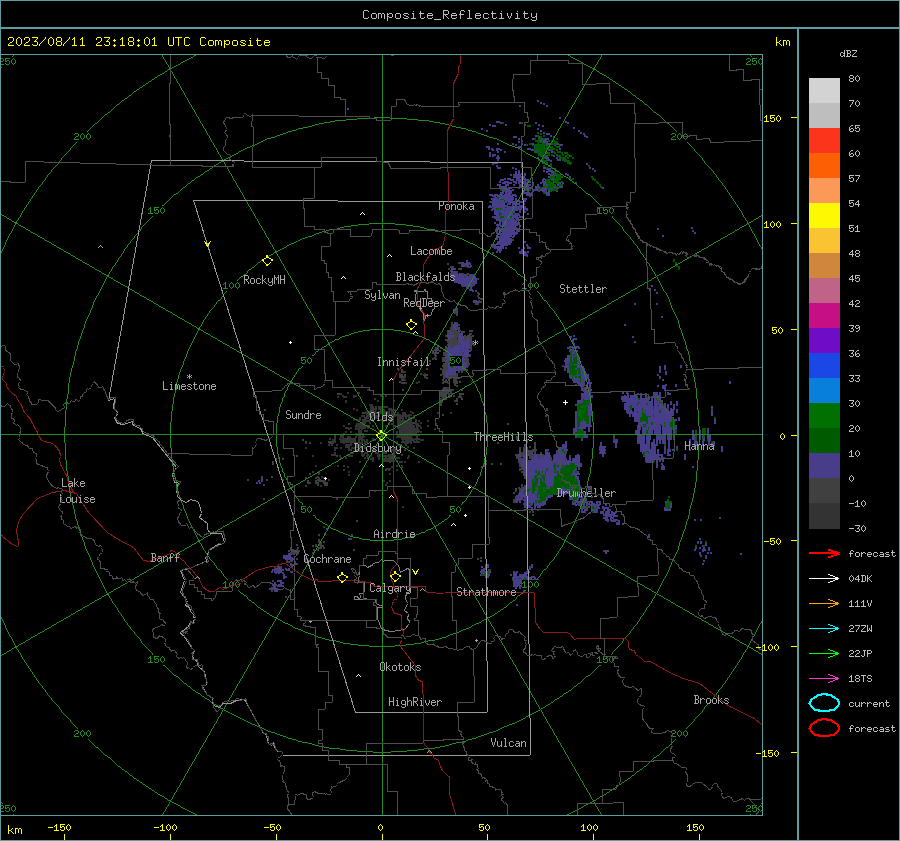900x841 pixels.
Task: Pick the magenta 42–39 dBZ swatch
Action: tap(824, 316)
